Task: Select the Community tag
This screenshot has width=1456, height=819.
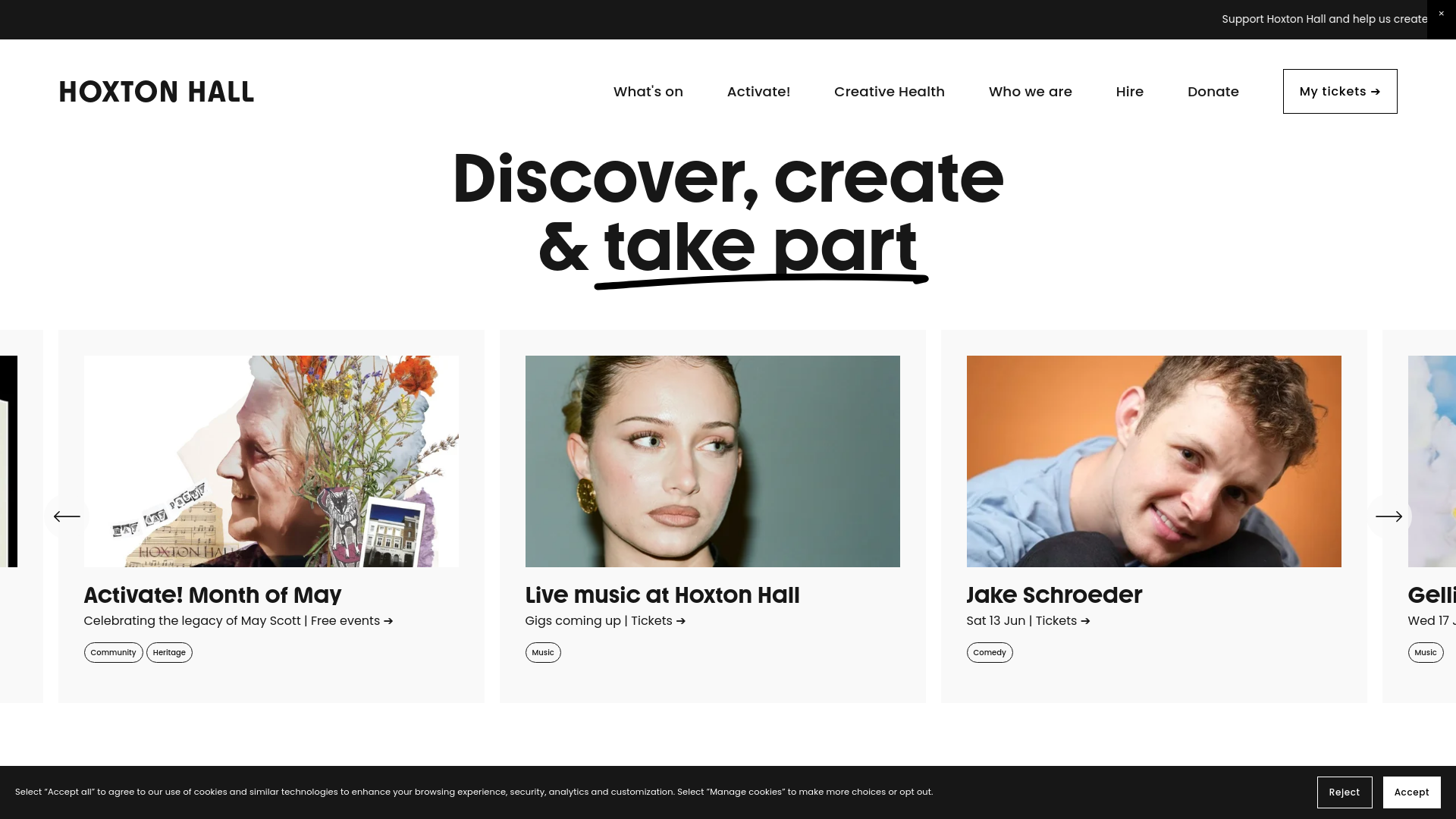Action: pyautogui.click(x=113, y=653)
